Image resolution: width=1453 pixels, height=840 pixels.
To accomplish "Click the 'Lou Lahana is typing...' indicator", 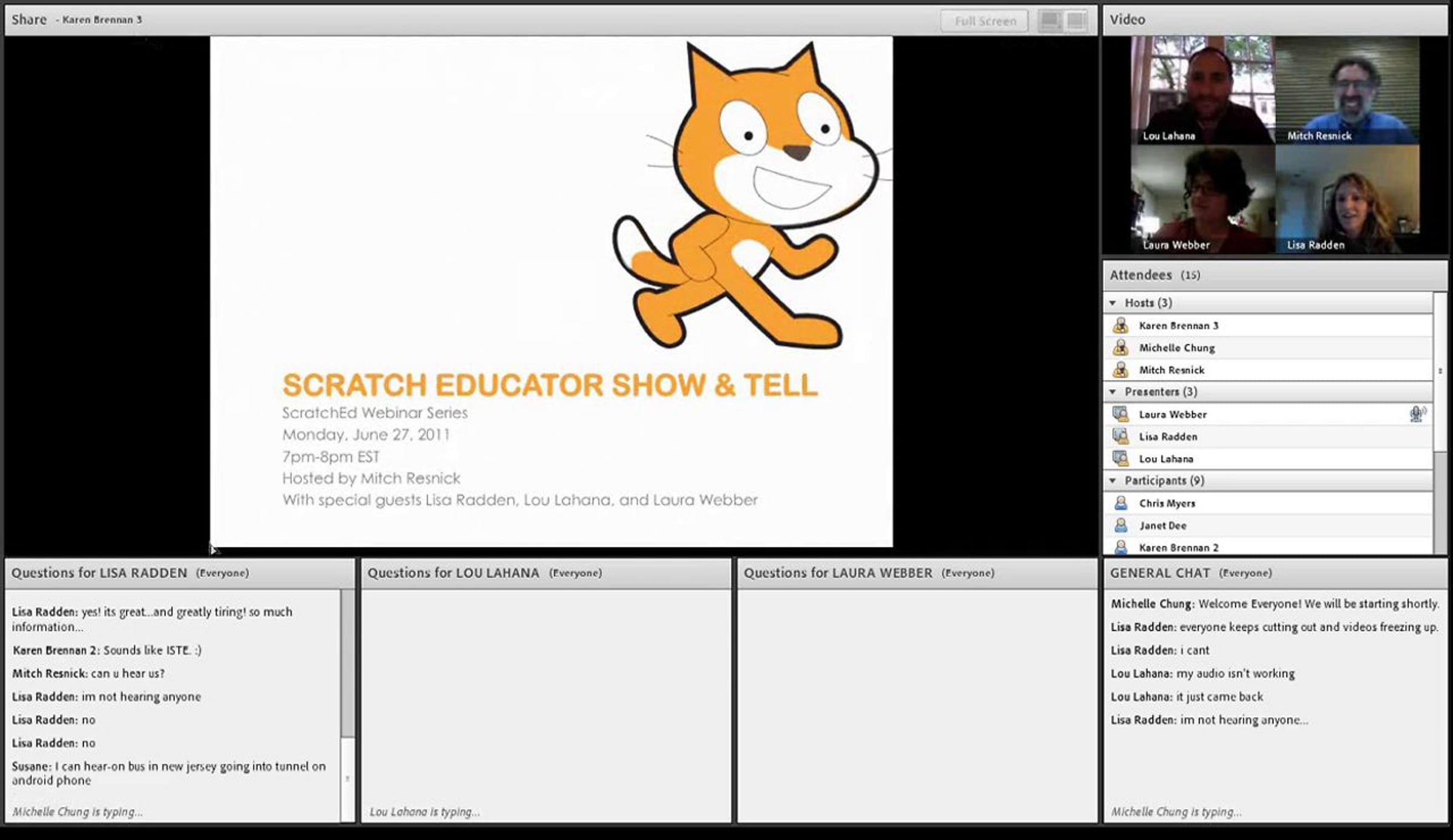I will click(424, 812).
